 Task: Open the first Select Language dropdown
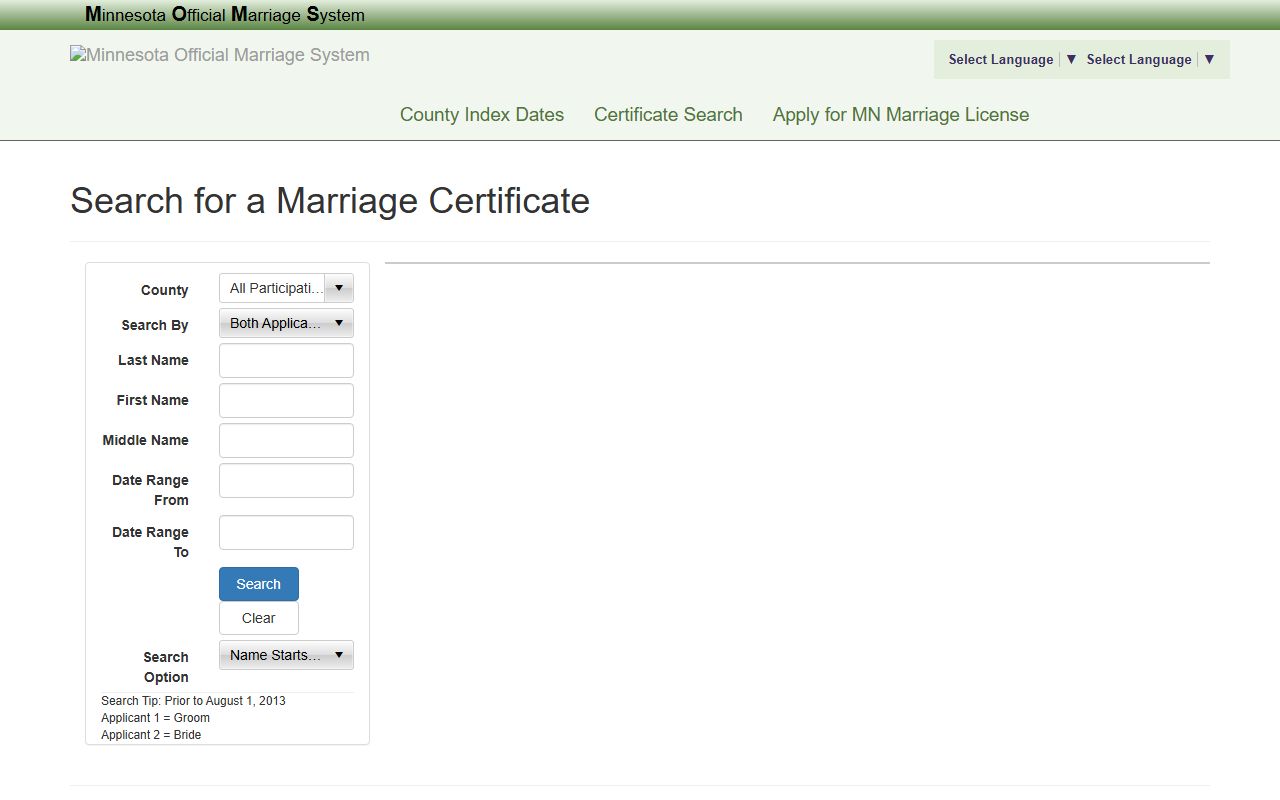pyautogui.click(x=1012, y=59)
